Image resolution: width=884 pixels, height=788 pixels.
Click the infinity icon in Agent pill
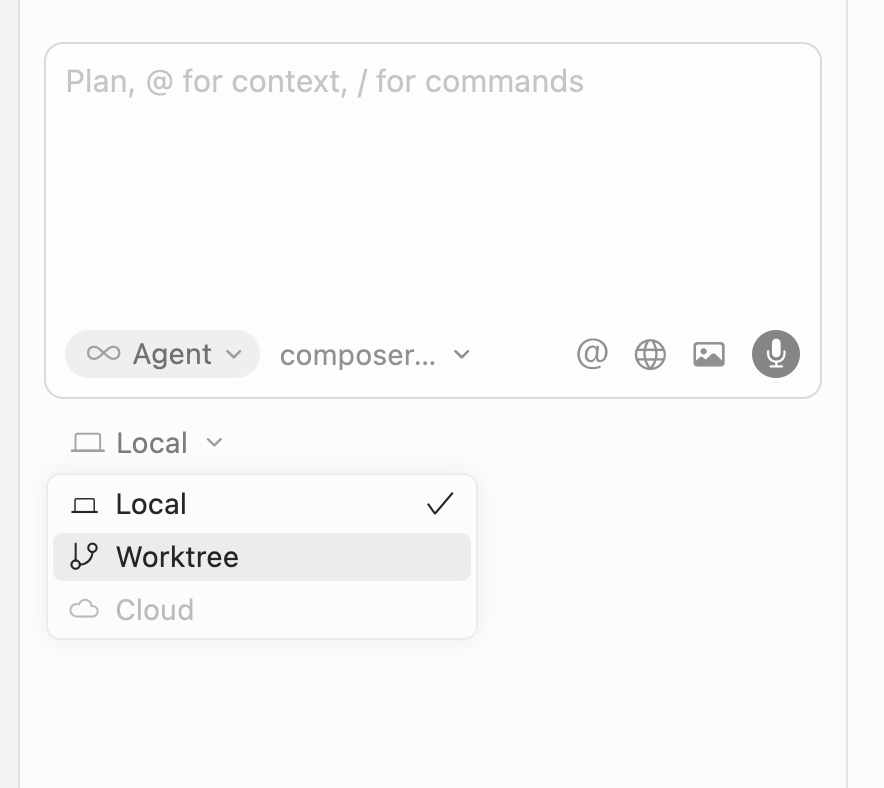[x=103, y=354]
